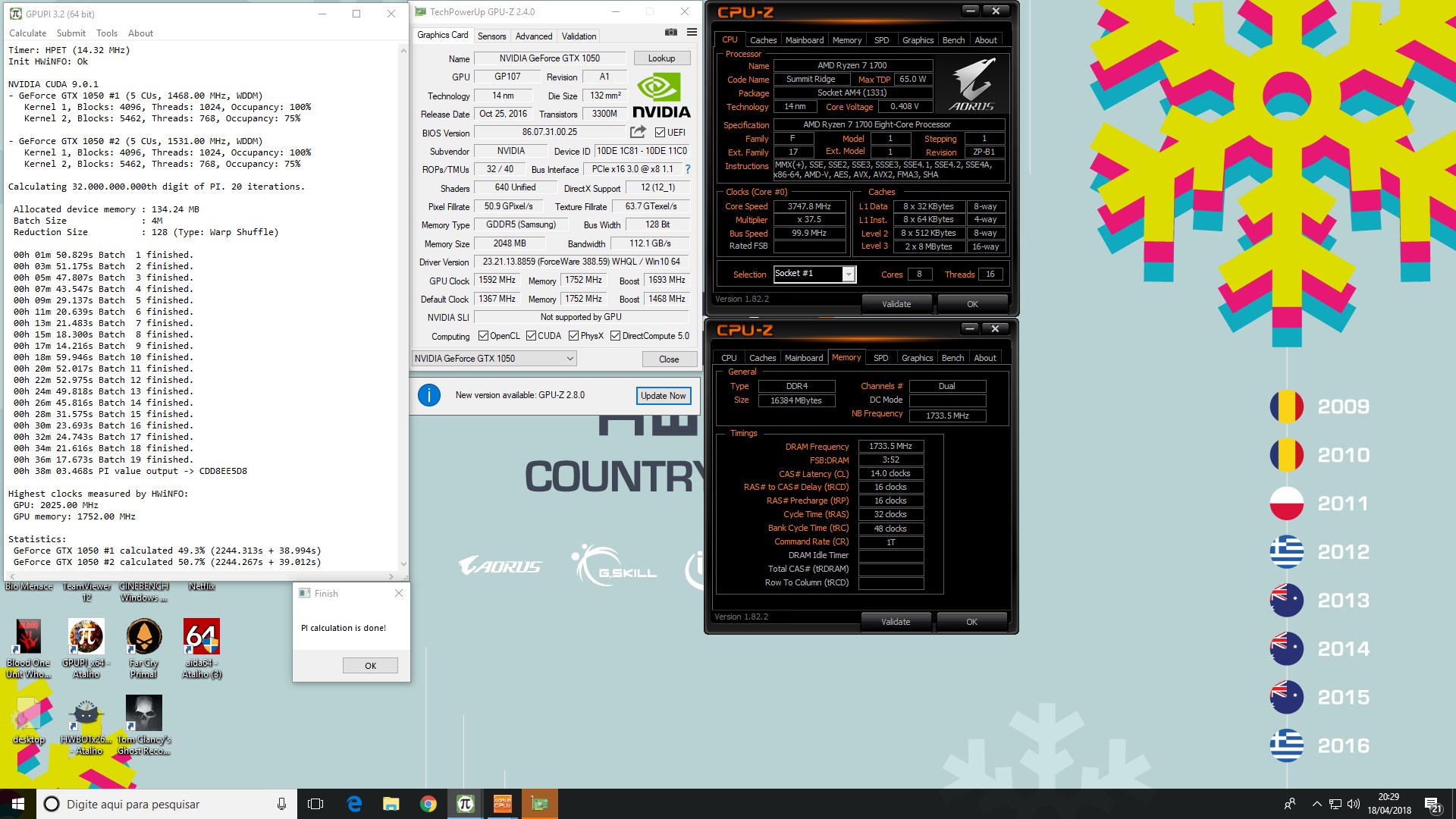This screenshot has height=819, width=1456.
Task: Open the GPU-Z hamburger menu icon
Action: 692,33
